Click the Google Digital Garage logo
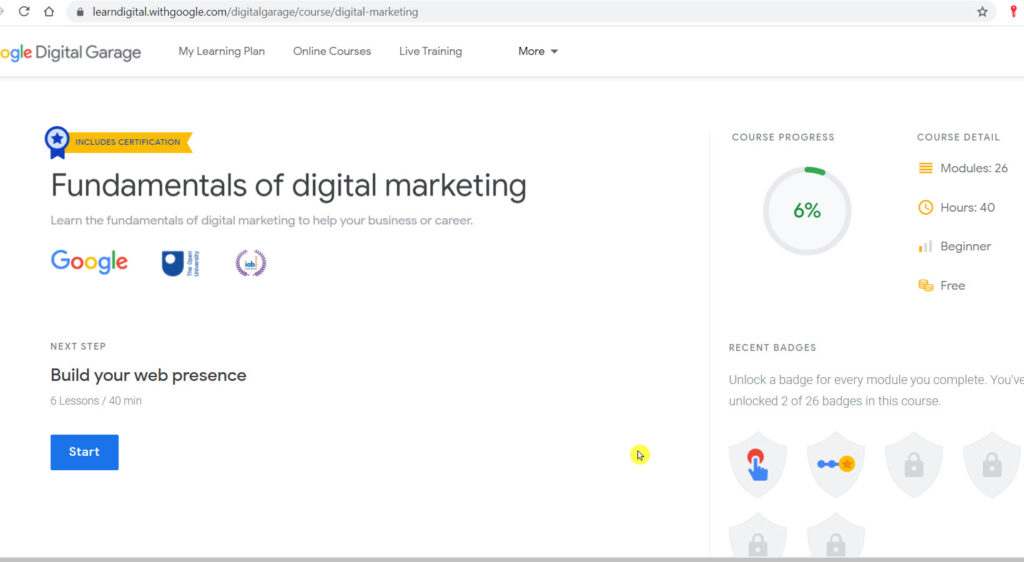 [70, 53]
